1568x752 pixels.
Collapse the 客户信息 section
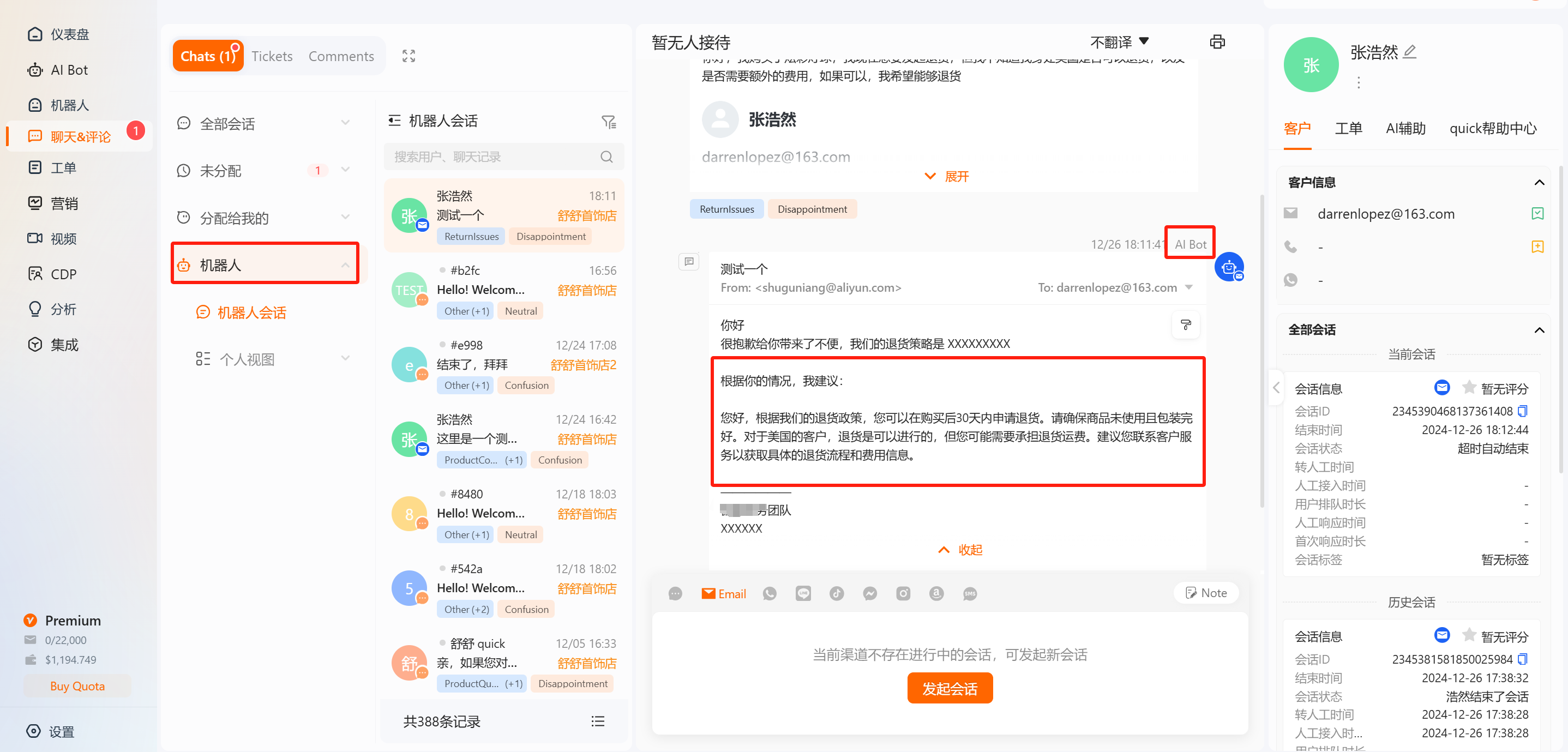pos(1539,182)
